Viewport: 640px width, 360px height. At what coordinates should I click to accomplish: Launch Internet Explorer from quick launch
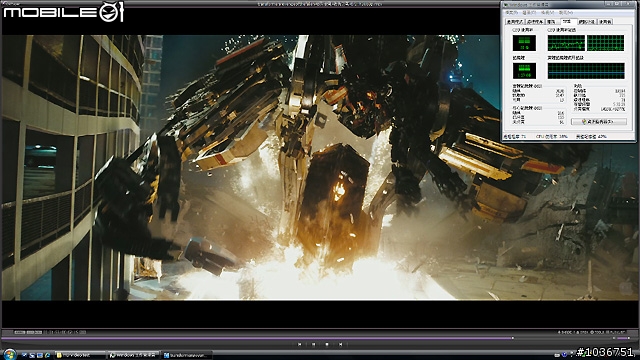point(48,355)
